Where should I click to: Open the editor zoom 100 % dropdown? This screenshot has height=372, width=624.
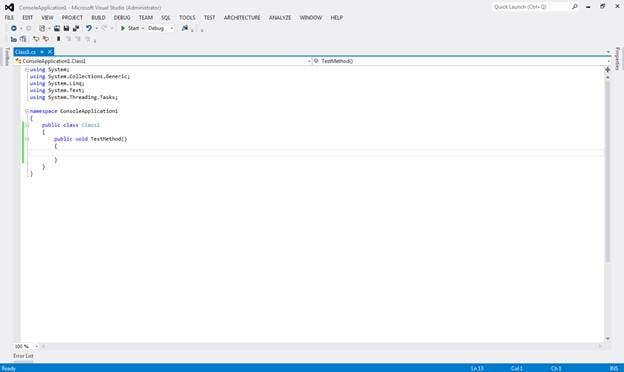tap(26, 347)
